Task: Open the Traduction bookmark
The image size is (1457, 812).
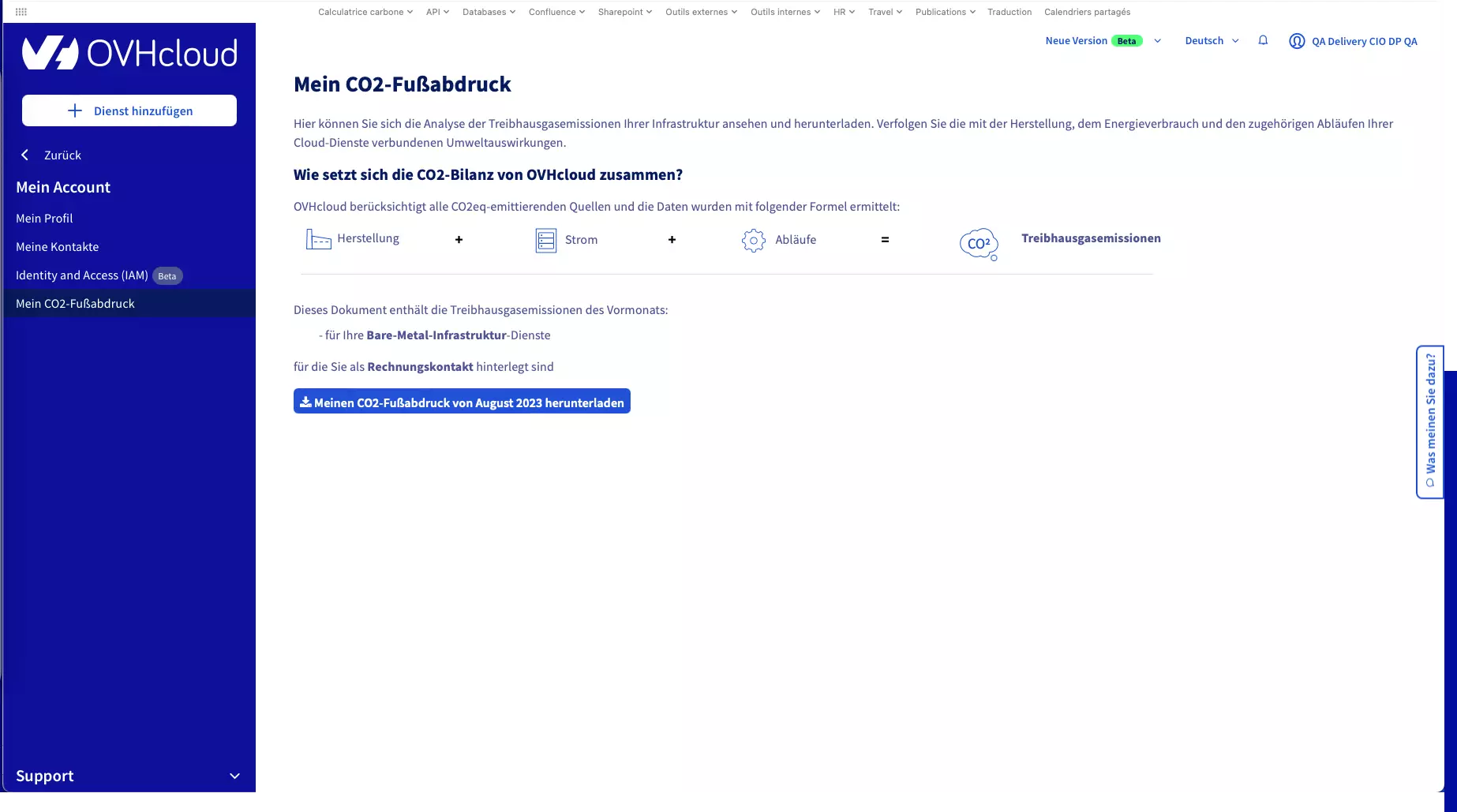Action: tap(1009, 12)
